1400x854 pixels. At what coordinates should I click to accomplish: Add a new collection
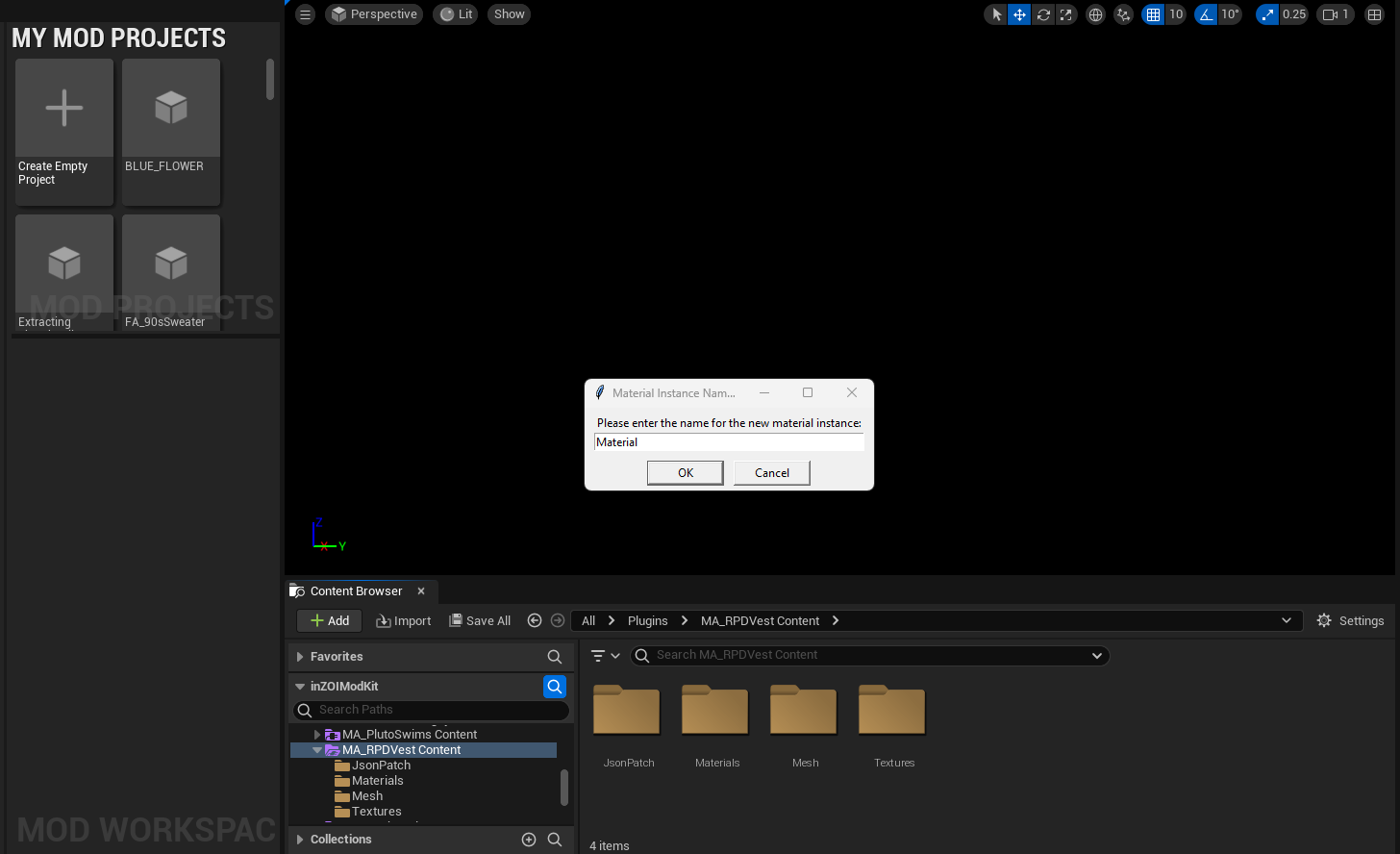(529, 840)
